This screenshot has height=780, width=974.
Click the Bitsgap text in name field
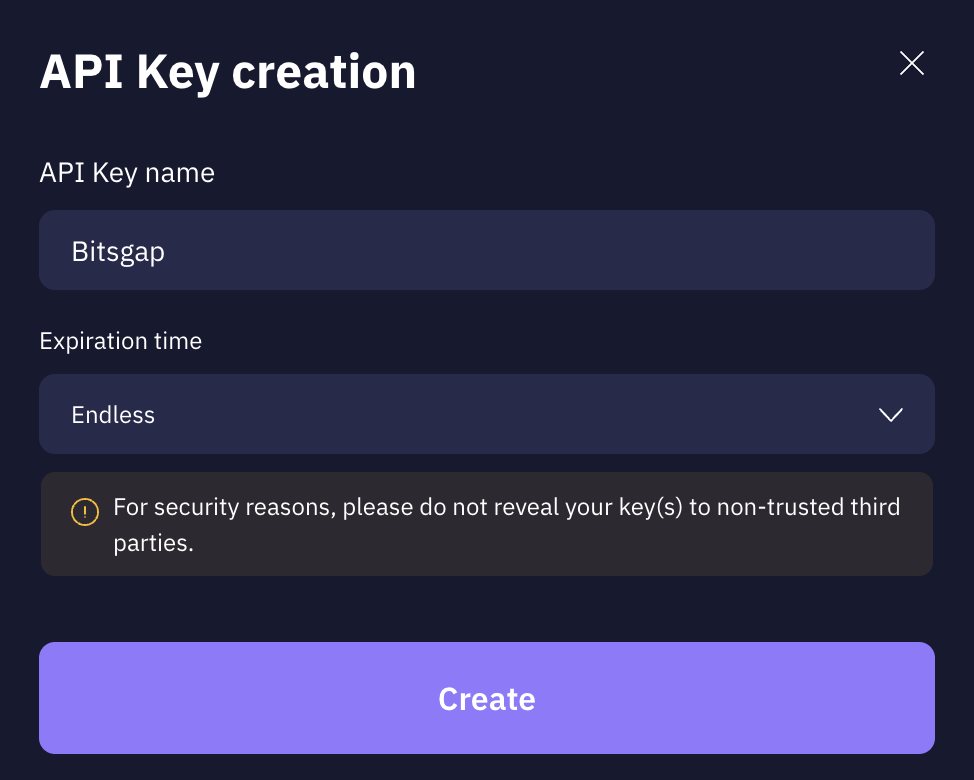pos(118,251)
